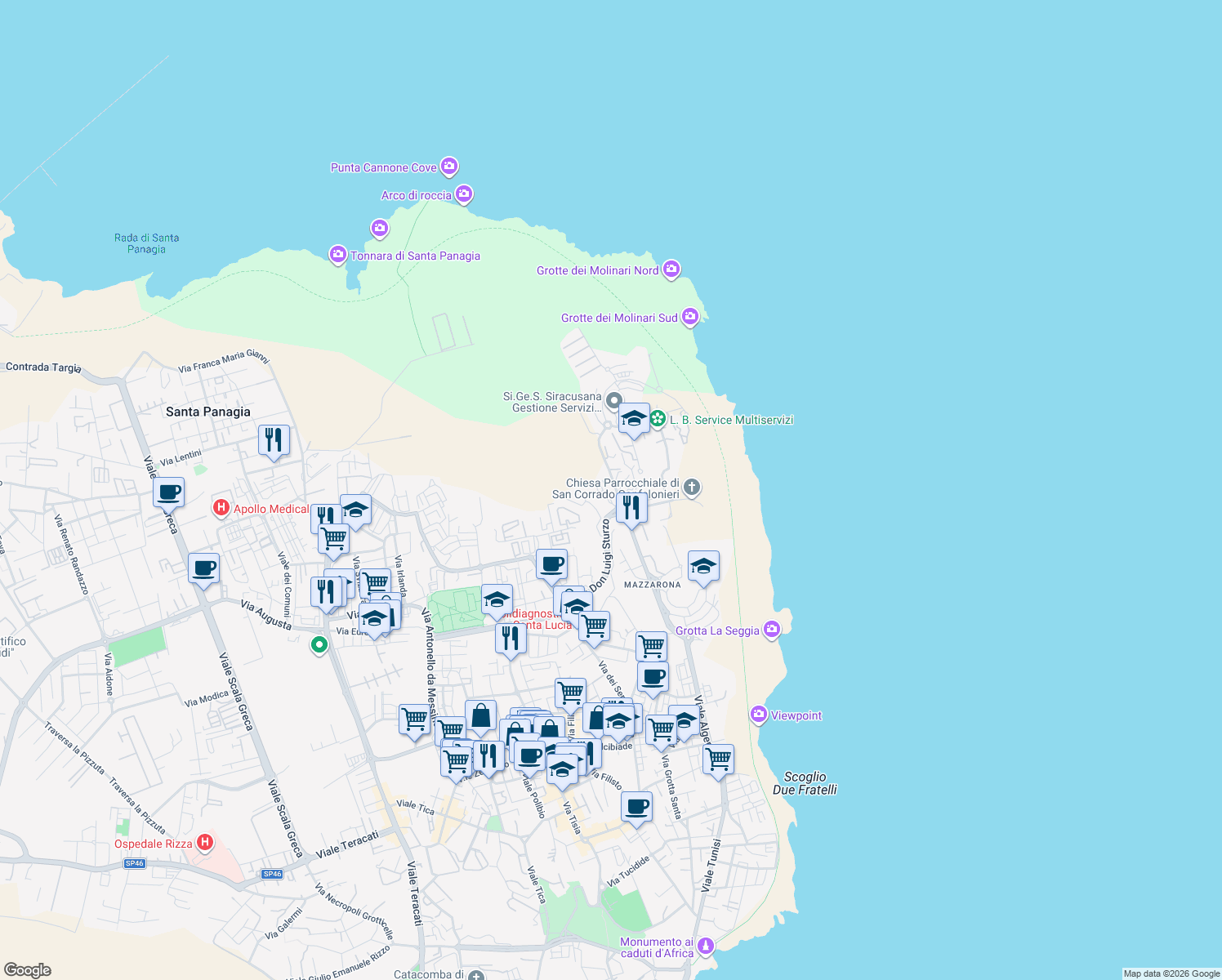Image resolution: width=1222 pixels, height=980 pixels.
Task: Click the Ospedale Rizza hospital marker
Action: (206, 842)
